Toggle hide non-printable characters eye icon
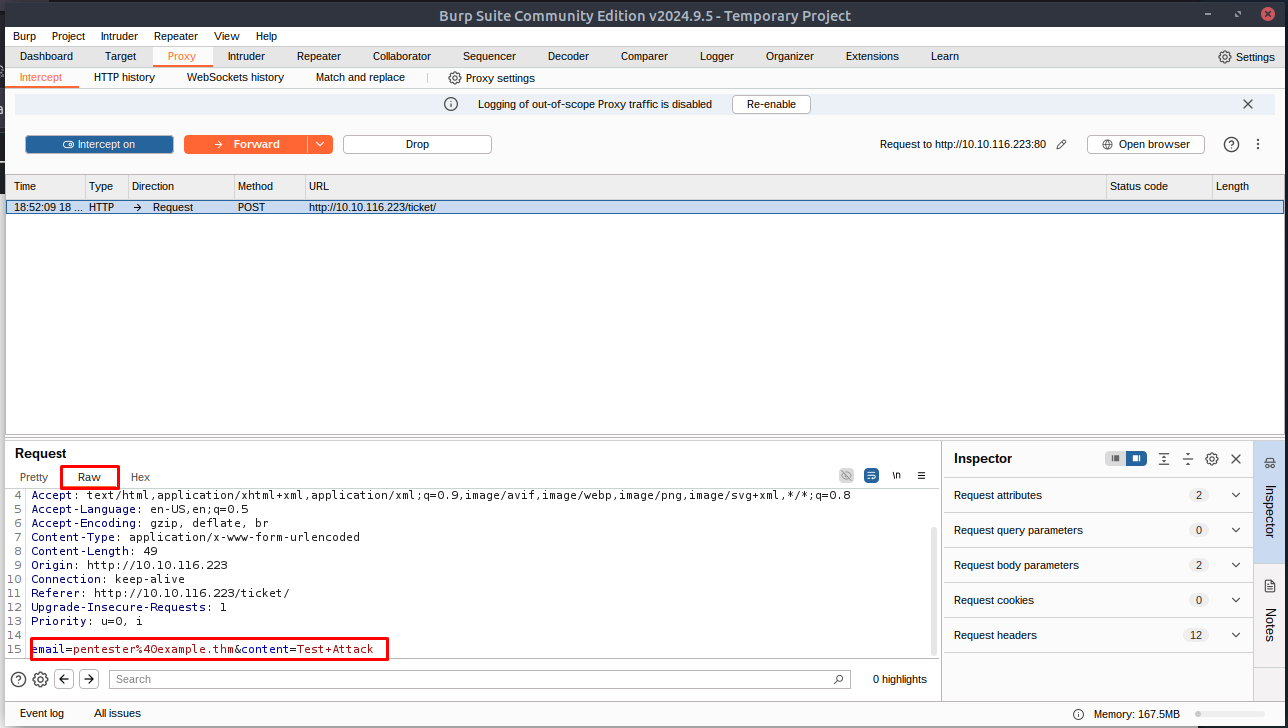The image size is (1288, 728). coord(846,476)
